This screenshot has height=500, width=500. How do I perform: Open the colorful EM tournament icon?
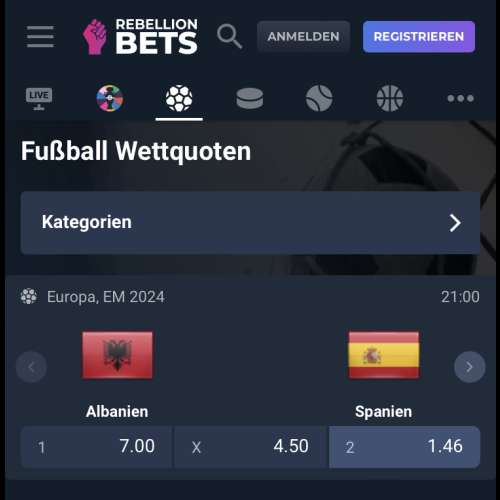tap(110, 98)
